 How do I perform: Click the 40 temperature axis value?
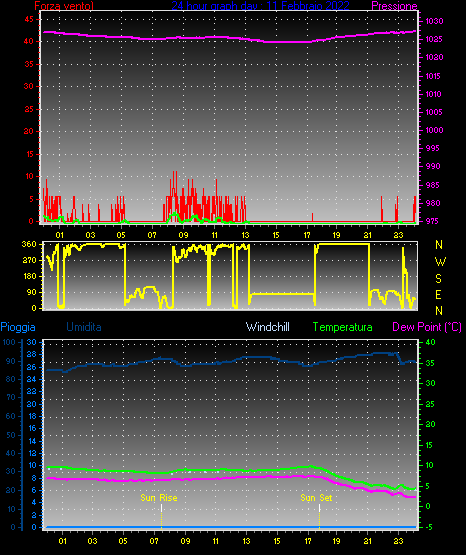tap(431, 342)
